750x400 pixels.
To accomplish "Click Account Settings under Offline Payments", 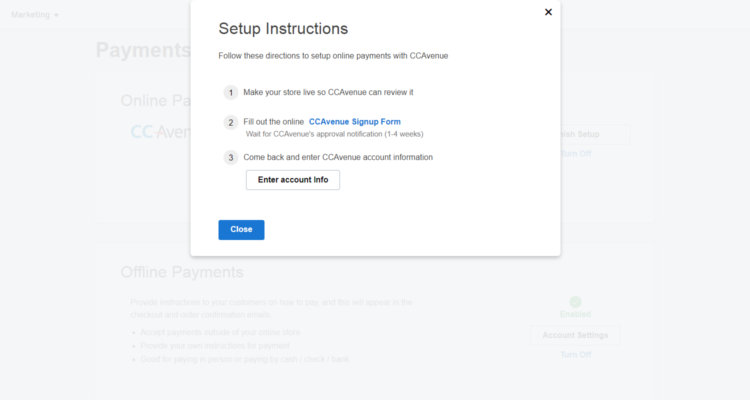I will pyautogui.click(x=575, y=335).
